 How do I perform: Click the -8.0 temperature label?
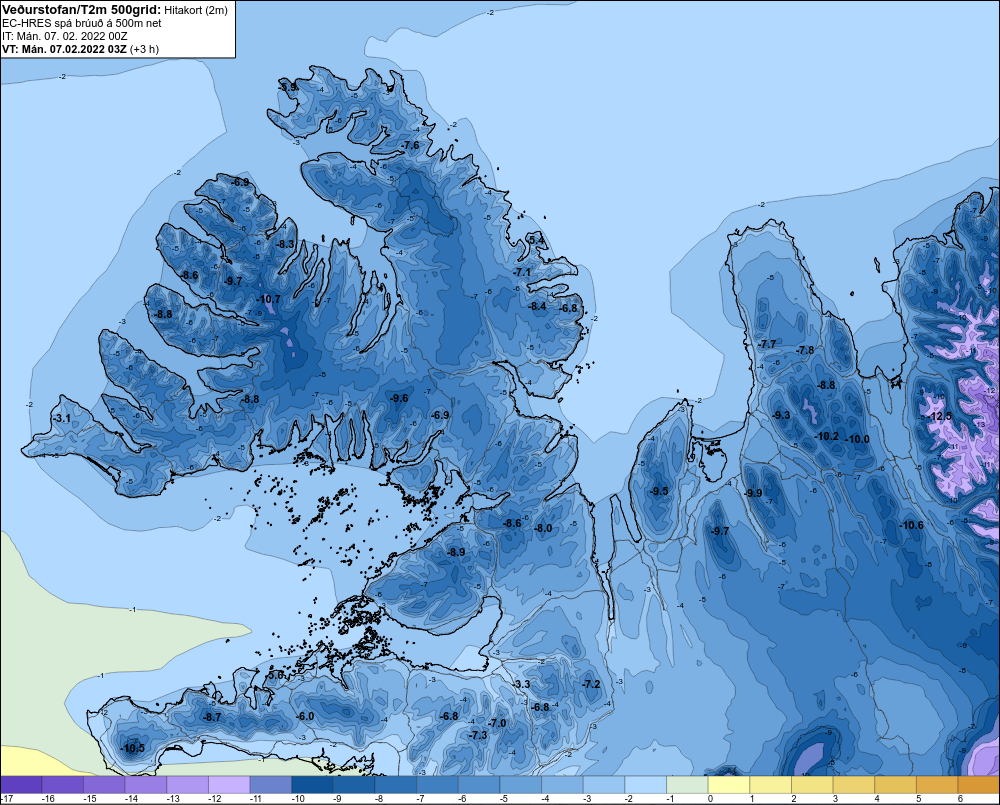[x=543, y=529]
